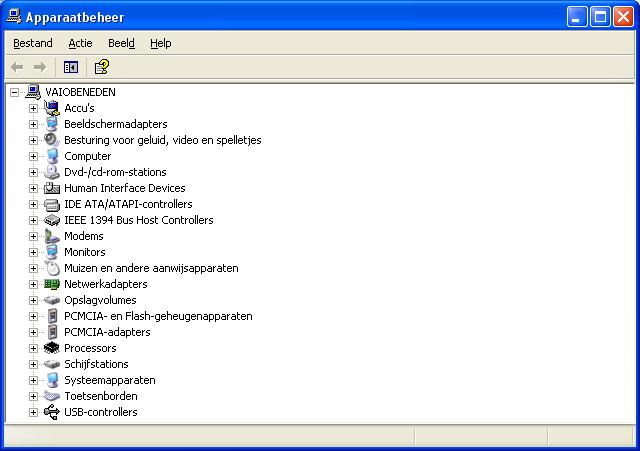Click the Forward arrow toolbar icon

pyautogui.click(x=40, y=67)
